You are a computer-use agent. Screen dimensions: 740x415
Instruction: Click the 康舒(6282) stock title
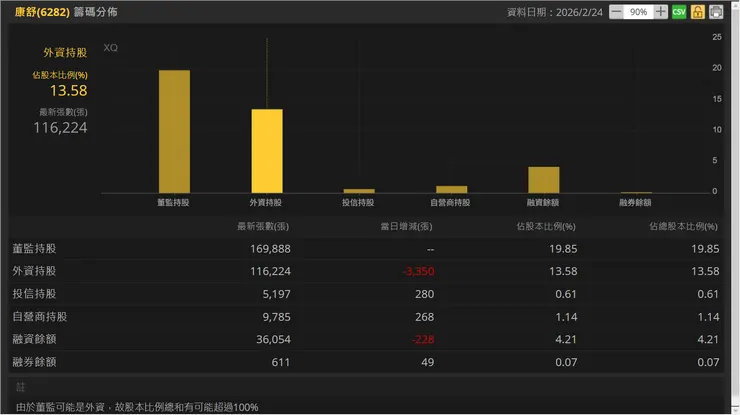(42, 12)
